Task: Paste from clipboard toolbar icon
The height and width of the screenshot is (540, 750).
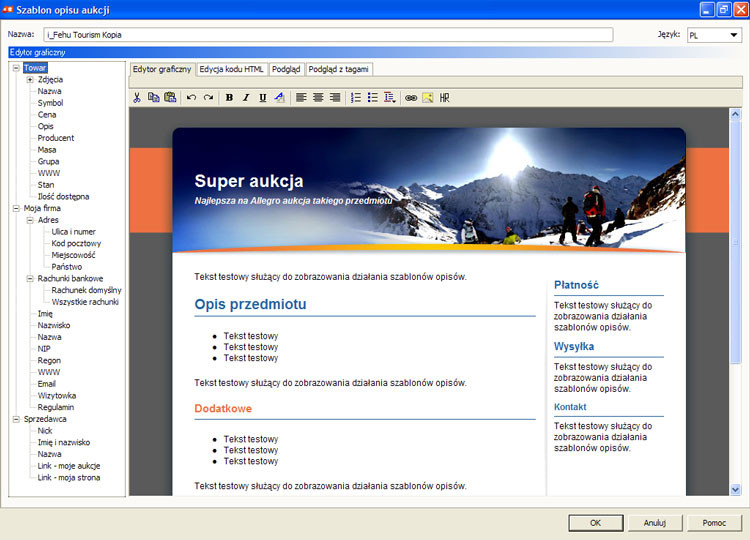Action: (170, 98)
